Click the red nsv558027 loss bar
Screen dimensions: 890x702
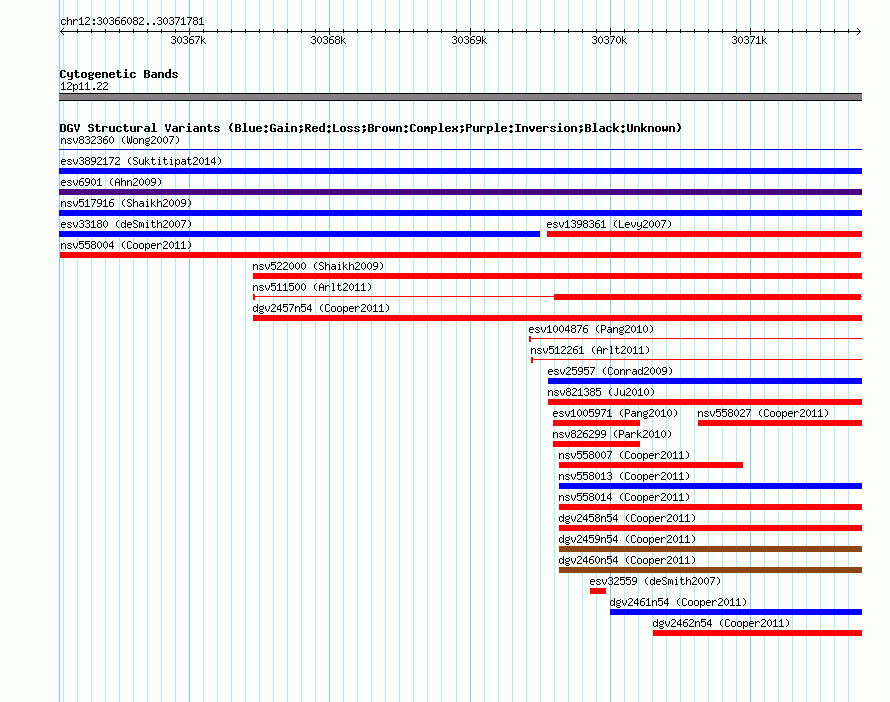click(x=780, y=423)
